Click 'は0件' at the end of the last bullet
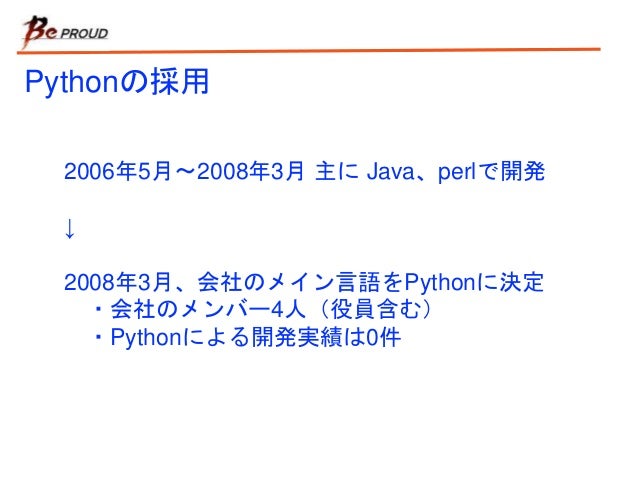 tap(373, 337)
